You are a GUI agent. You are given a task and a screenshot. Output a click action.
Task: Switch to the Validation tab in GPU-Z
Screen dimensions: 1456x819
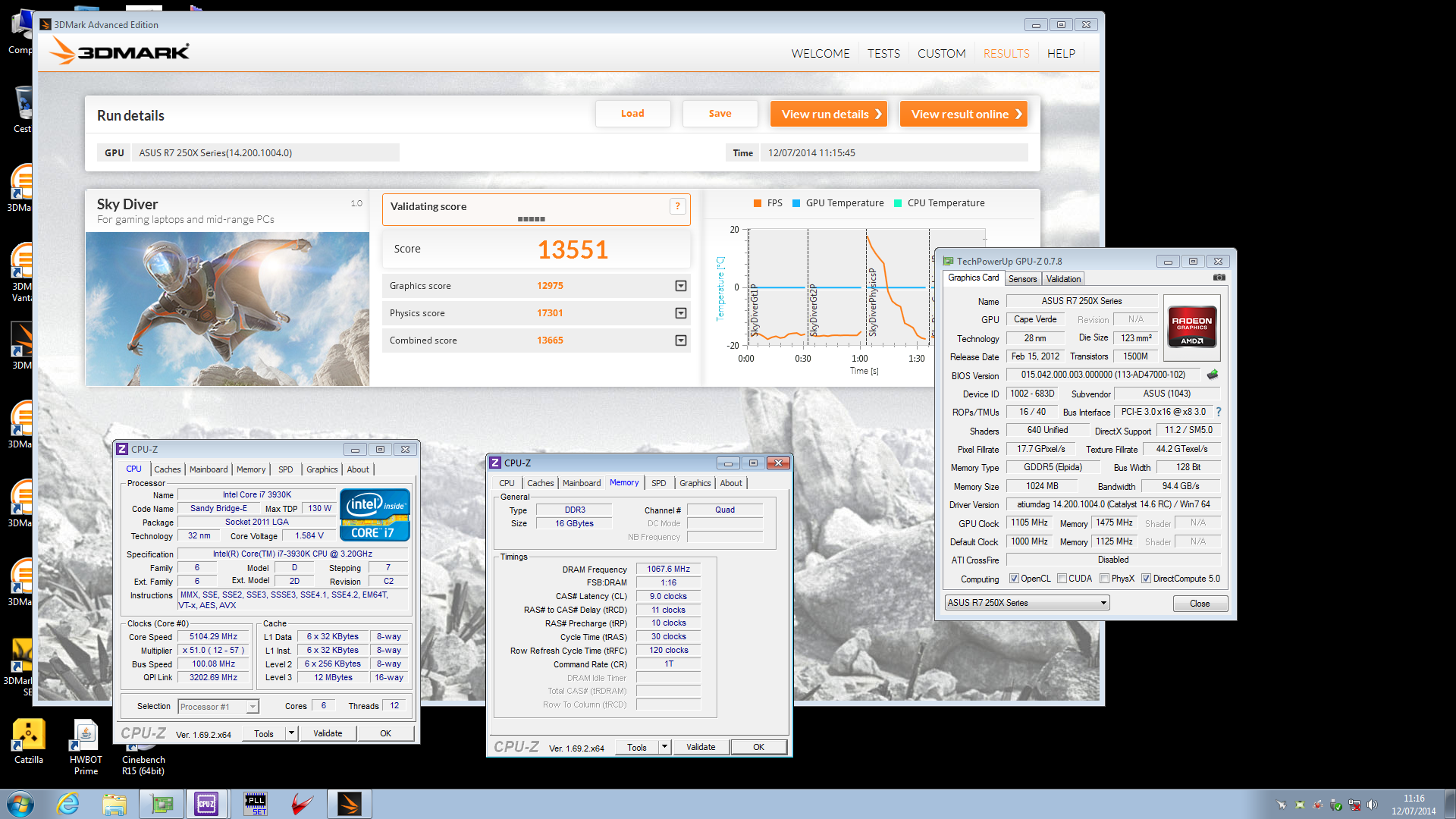tap(1063, 279)
